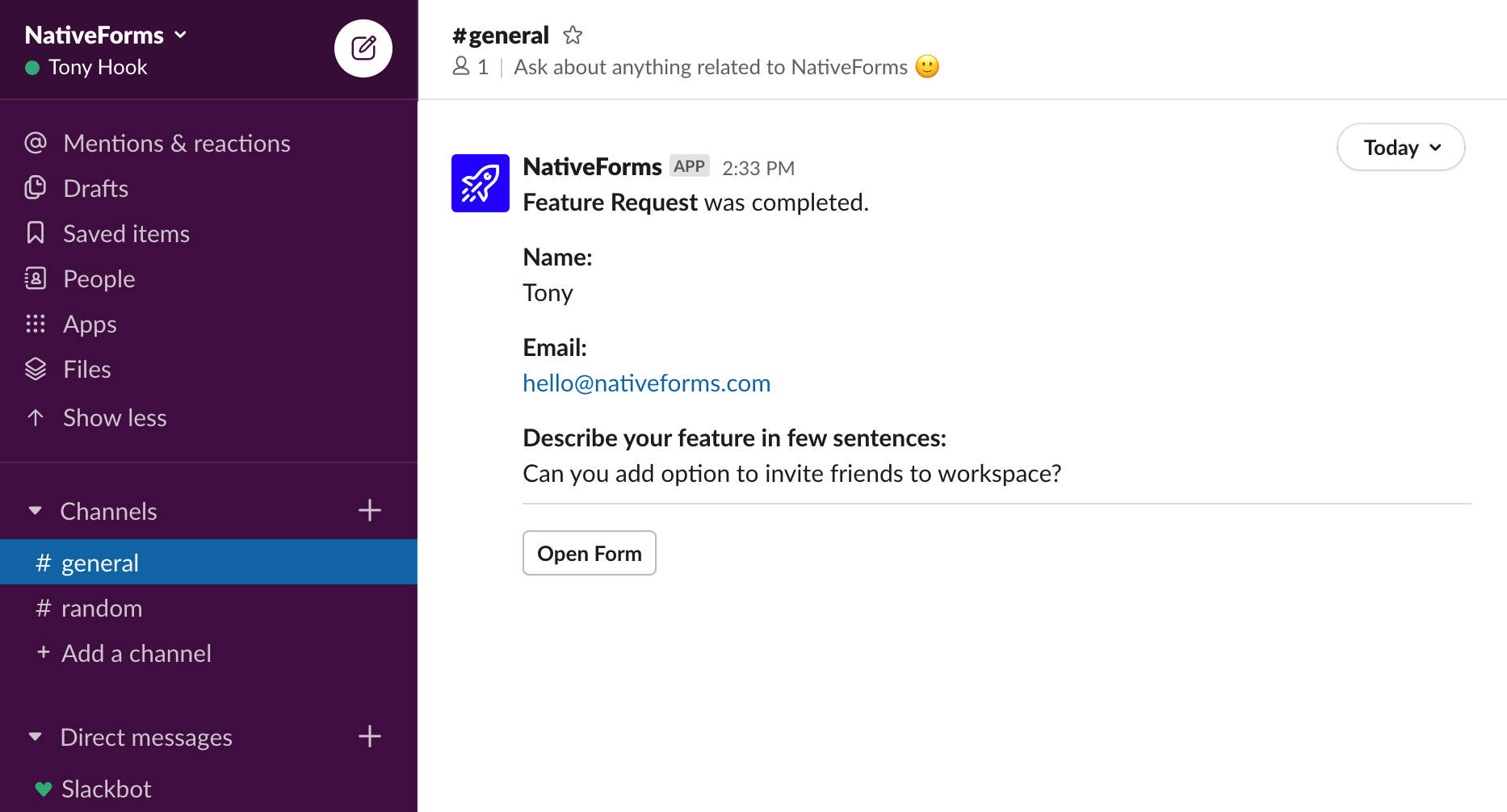Image resolution: width=1507 pixels, height=812 pixels.
Task: View Saved items
Action: tap(126, 234)
